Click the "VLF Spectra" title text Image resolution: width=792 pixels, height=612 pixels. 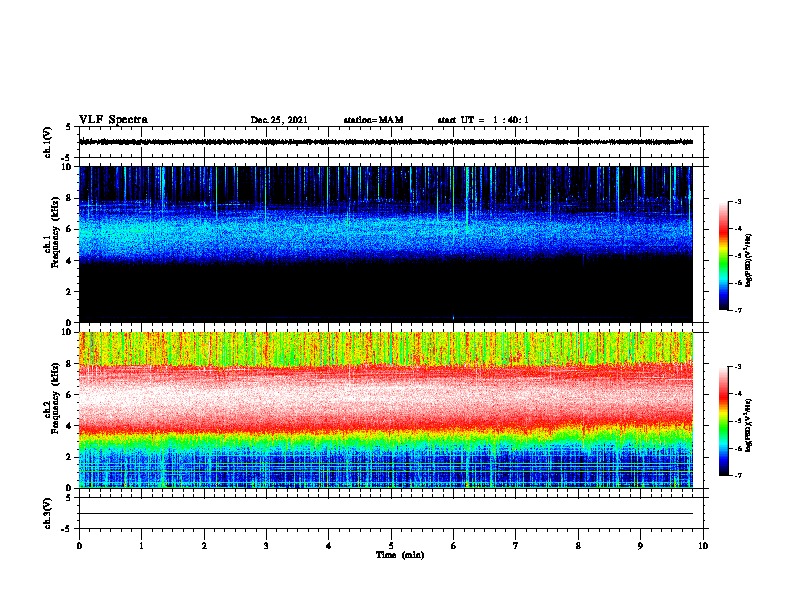(x=113, y=120)
